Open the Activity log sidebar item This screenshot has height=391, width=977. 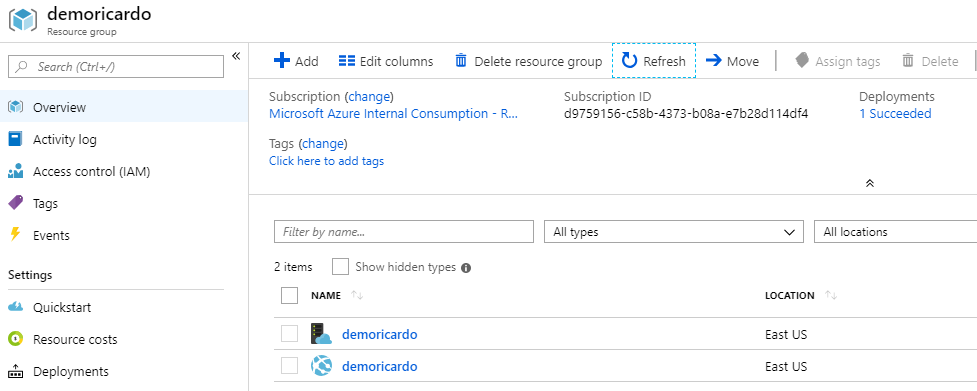click(x=65, y=139)
